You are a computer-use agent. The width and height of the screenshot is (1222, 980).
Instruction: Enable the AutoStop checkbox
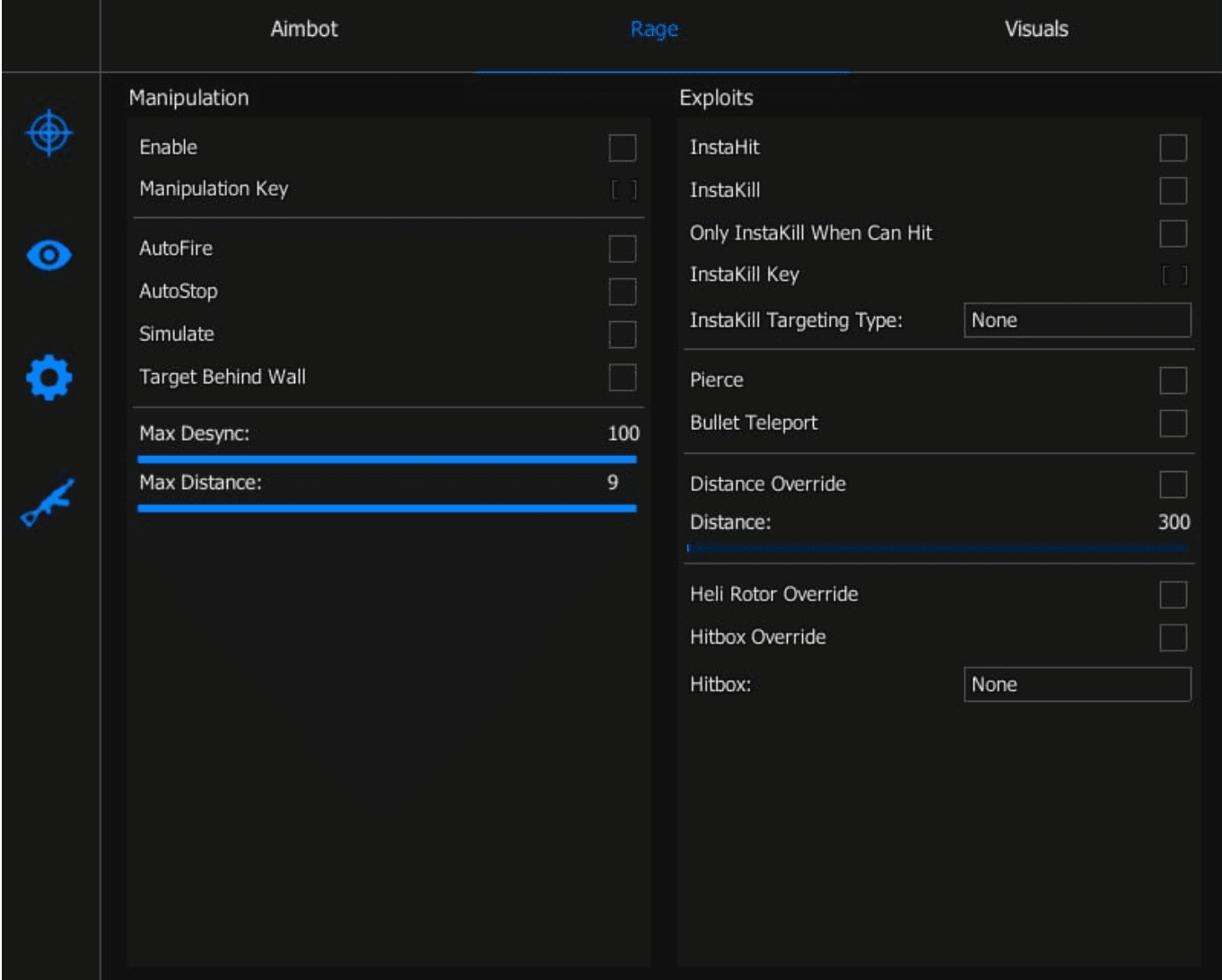[622, 292]
